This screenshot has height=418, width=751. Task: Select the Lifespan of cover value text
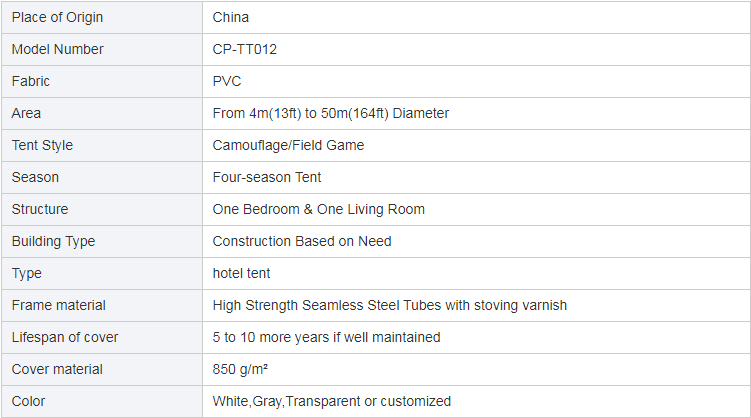tap(326, 337)
